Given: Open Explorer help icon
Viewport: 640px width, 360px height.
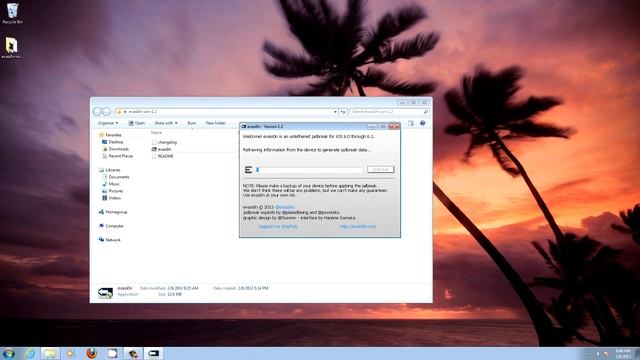Looking at the screenshot, I should point(422,123).
